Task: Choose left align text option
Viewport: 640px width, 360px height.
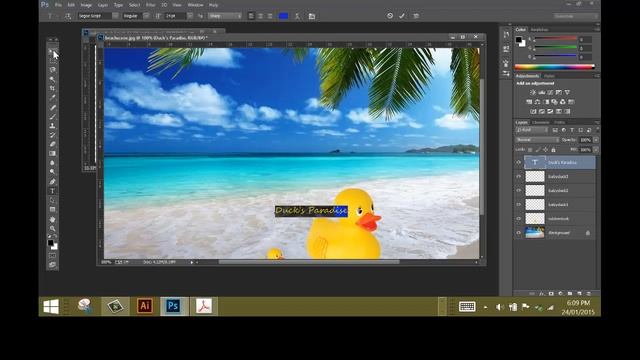Action: [x=251, y=16]
